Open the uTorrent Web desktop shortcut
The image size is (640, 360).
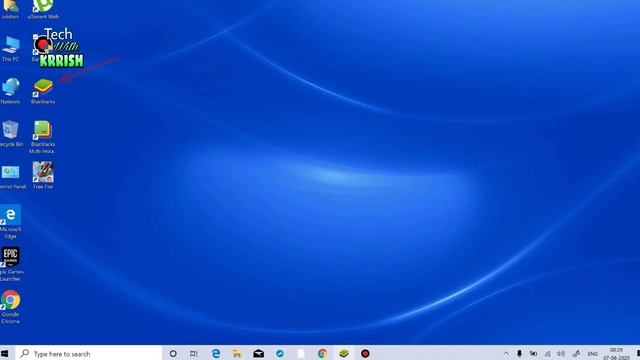(43, 9)
